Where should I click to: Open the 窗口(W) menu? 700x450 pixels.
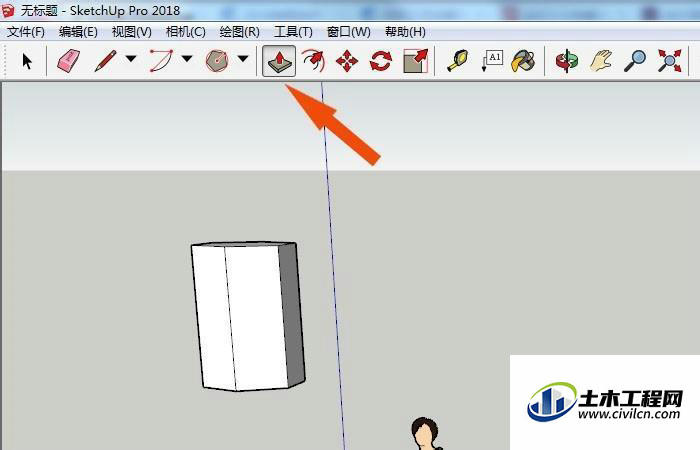click(349, 32)
